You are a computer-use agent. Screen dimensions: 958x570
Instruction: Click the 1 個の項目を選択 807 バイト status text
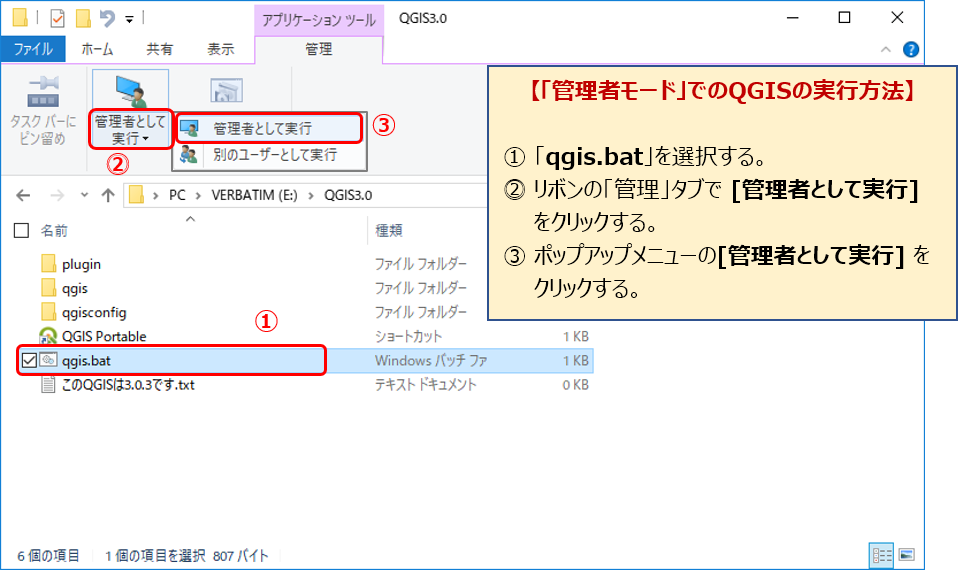tap(186, 555)
